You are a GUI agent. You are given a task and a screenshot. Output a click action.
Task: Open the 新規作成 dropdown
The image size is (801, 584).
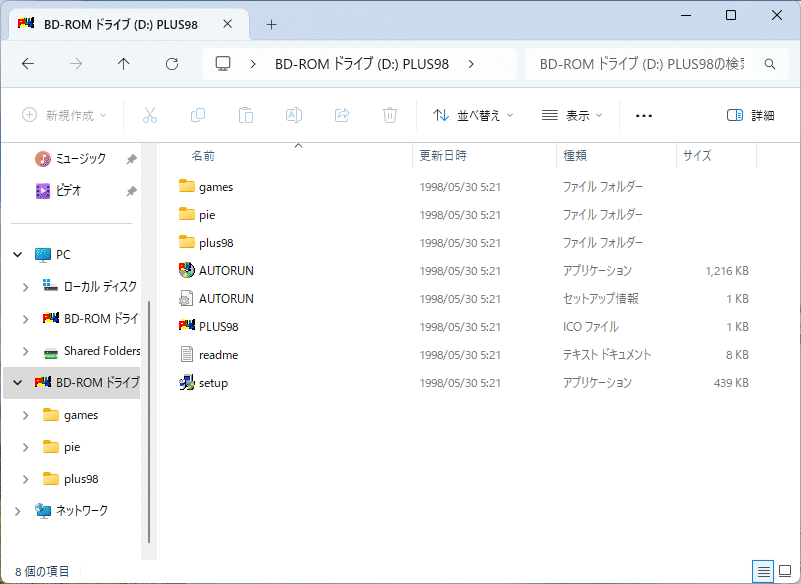pyautogui.click(x=64, y=115)
